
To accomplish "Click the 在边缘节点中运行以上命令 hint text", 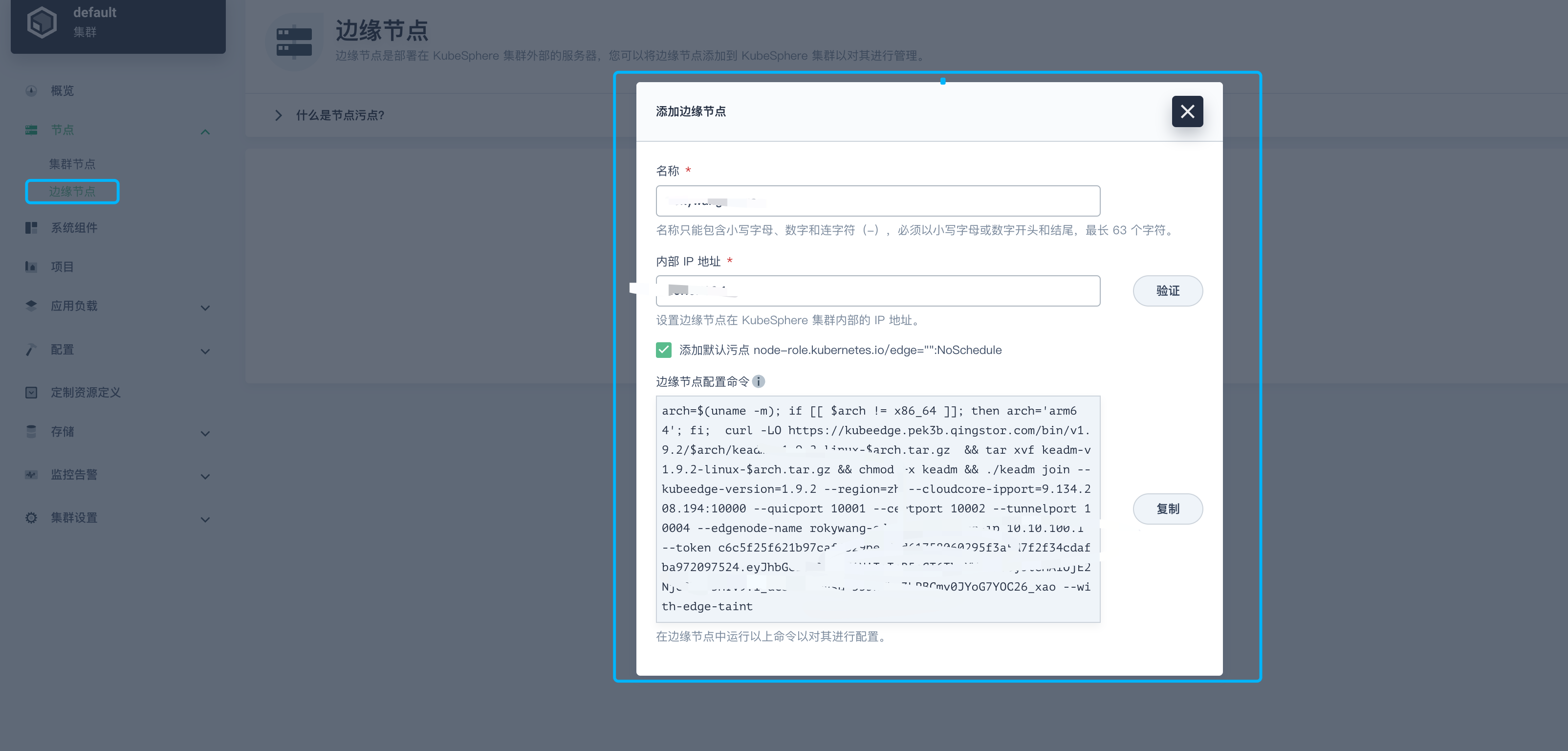I will click(x=772, y=637).
